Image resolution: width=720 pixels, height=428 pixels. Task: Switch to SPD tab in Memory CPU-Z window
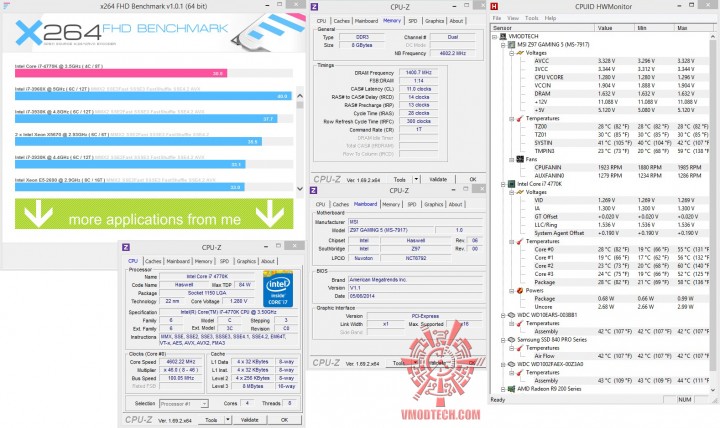tap(413, 21)
